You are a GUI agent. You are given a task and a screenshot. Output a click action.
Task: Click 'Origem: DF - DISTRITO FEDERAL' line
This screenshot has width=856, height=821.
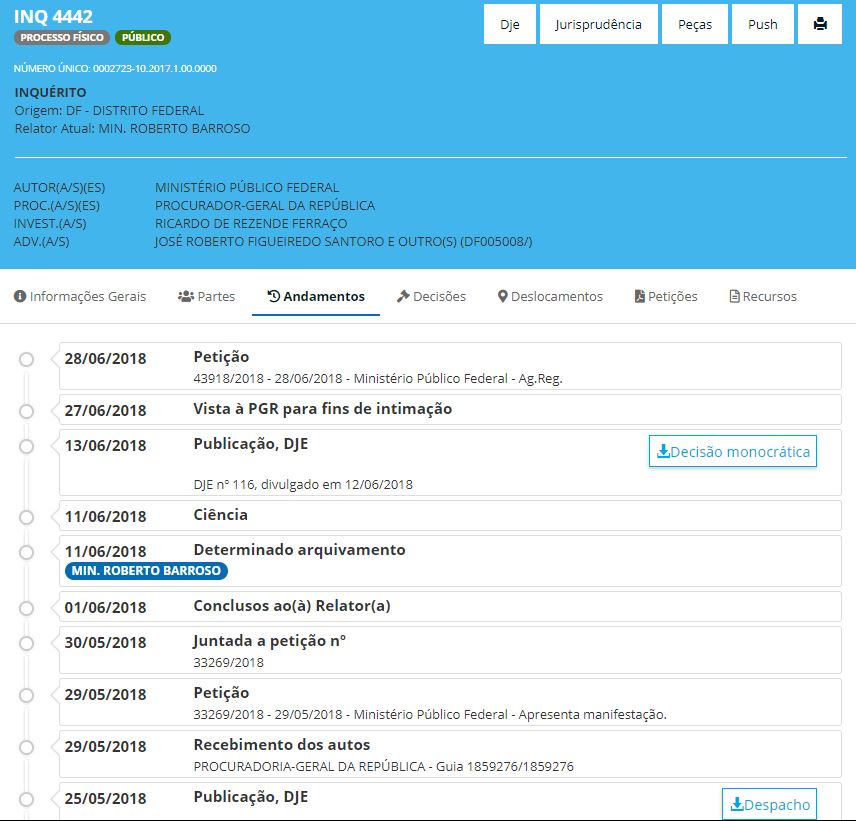pyautogui.click(x=109, y=110)
